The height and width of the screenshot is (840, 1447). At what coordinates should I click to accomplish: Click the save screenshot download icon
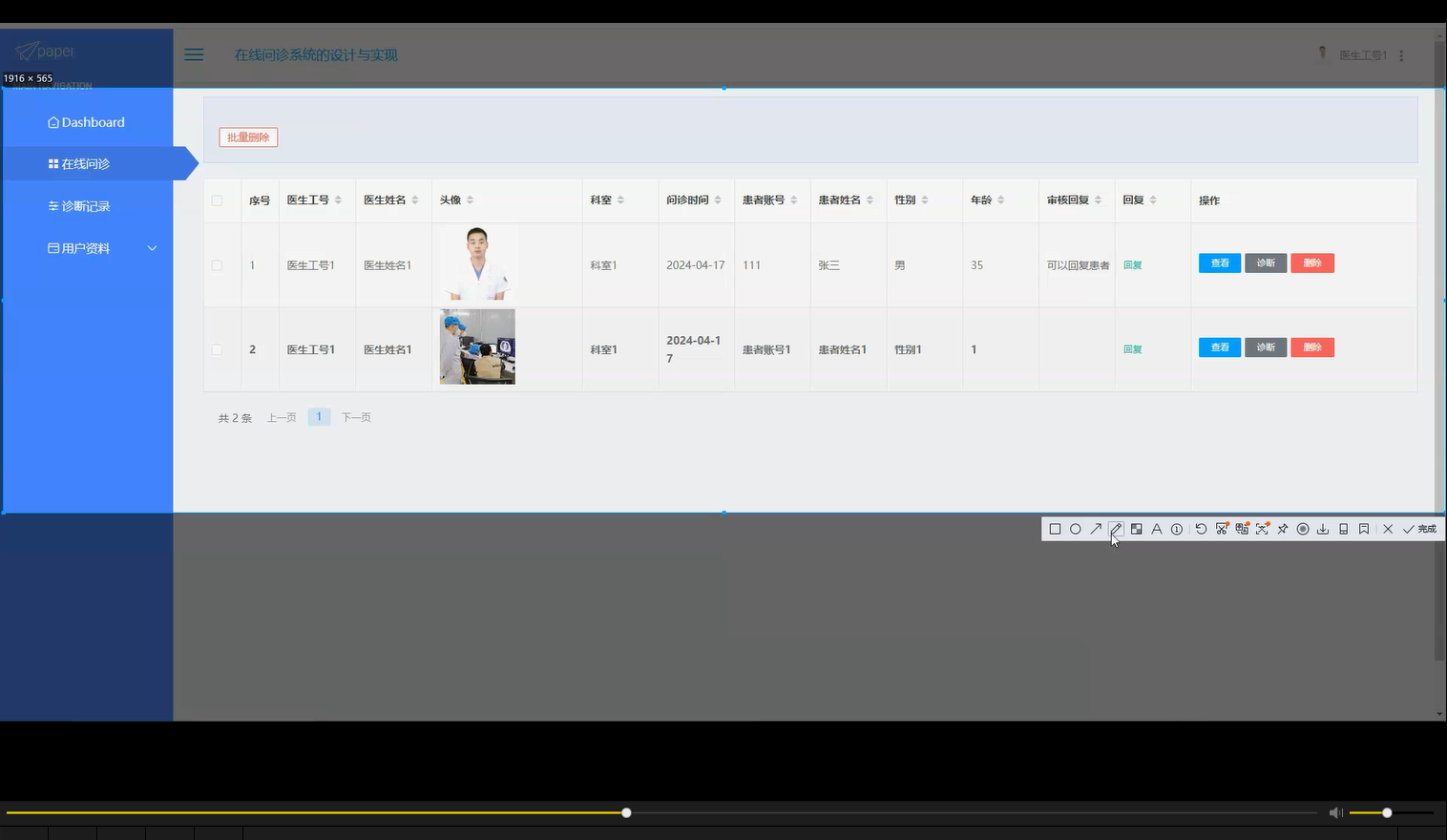[1323, 529]
